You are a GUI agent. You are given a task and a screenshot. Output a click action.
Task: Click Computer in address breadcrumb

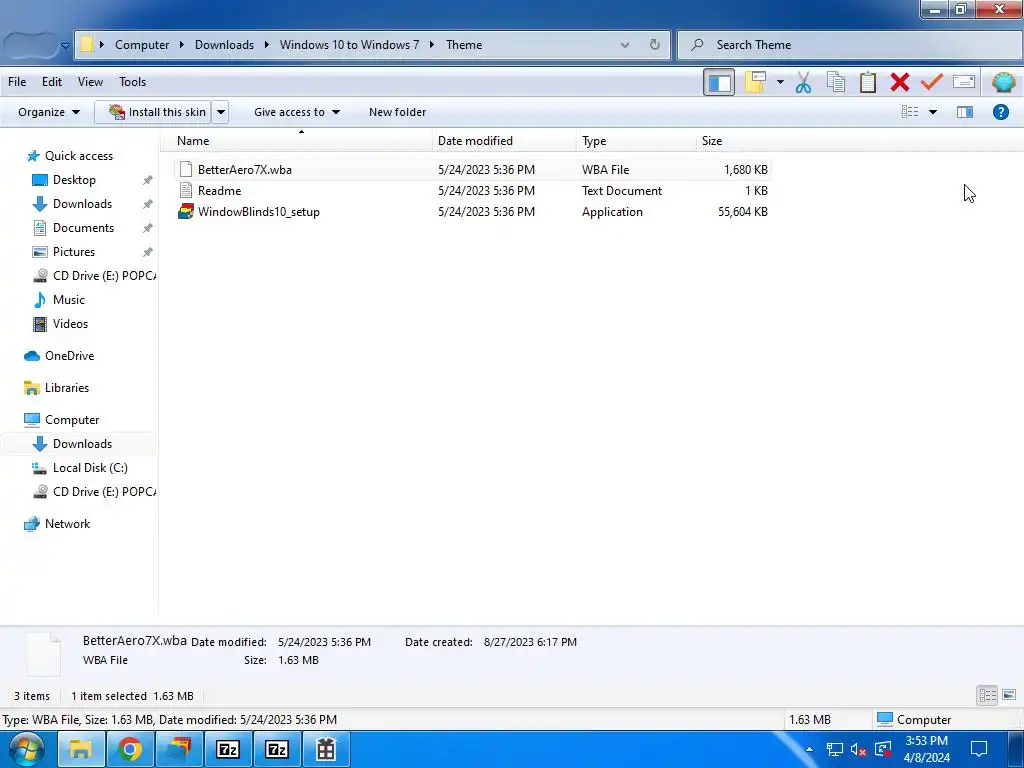click(x=142, y=44)
